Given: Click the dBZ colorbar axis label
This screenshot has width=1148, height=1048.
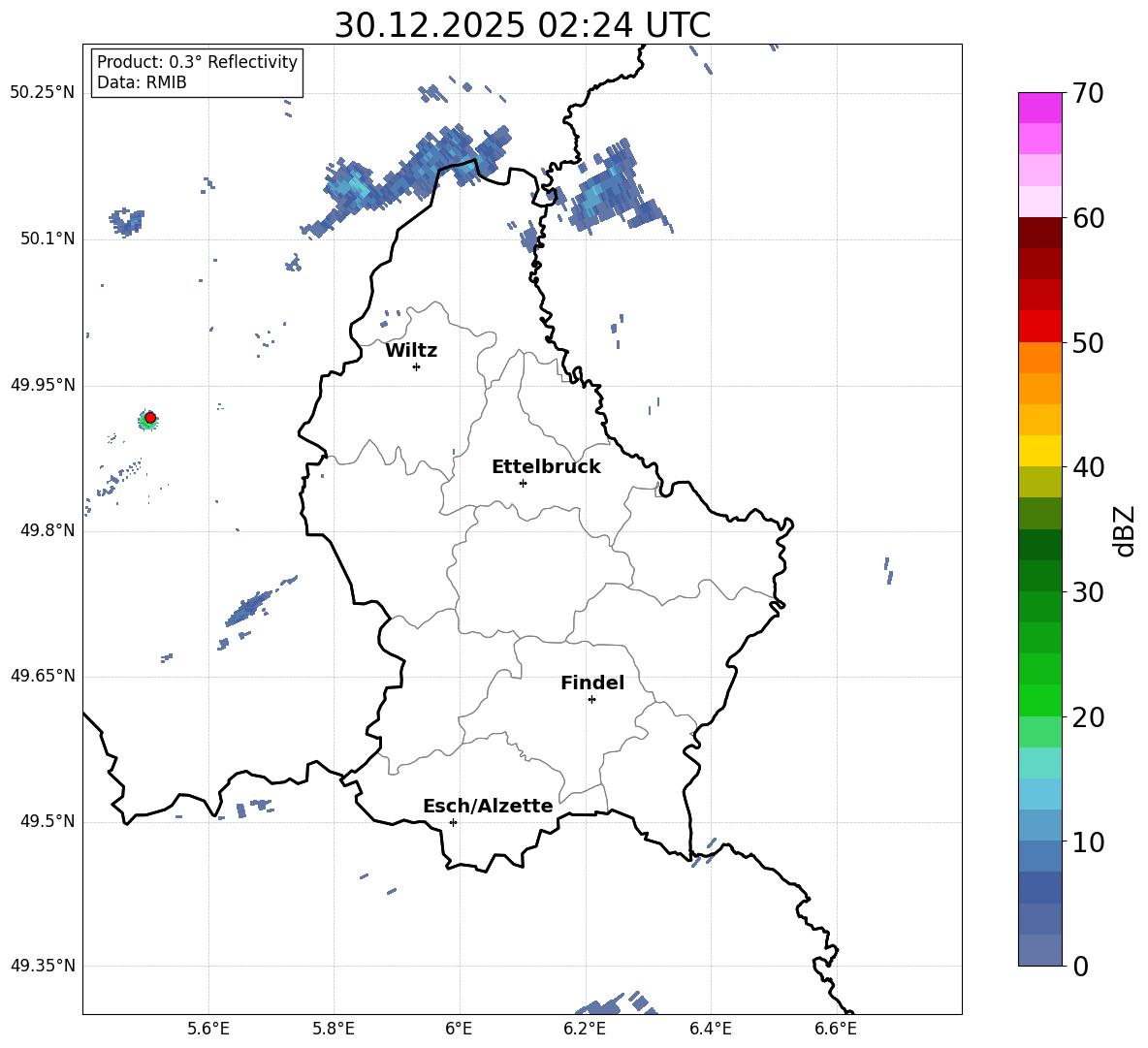Looking at the screenshot, I should tap(1126, 530).
